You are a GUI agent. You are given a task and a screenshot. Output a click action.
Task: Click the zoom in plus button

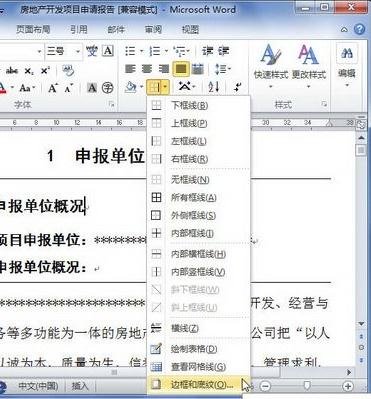pyautogui.click(x=348, y=386)
